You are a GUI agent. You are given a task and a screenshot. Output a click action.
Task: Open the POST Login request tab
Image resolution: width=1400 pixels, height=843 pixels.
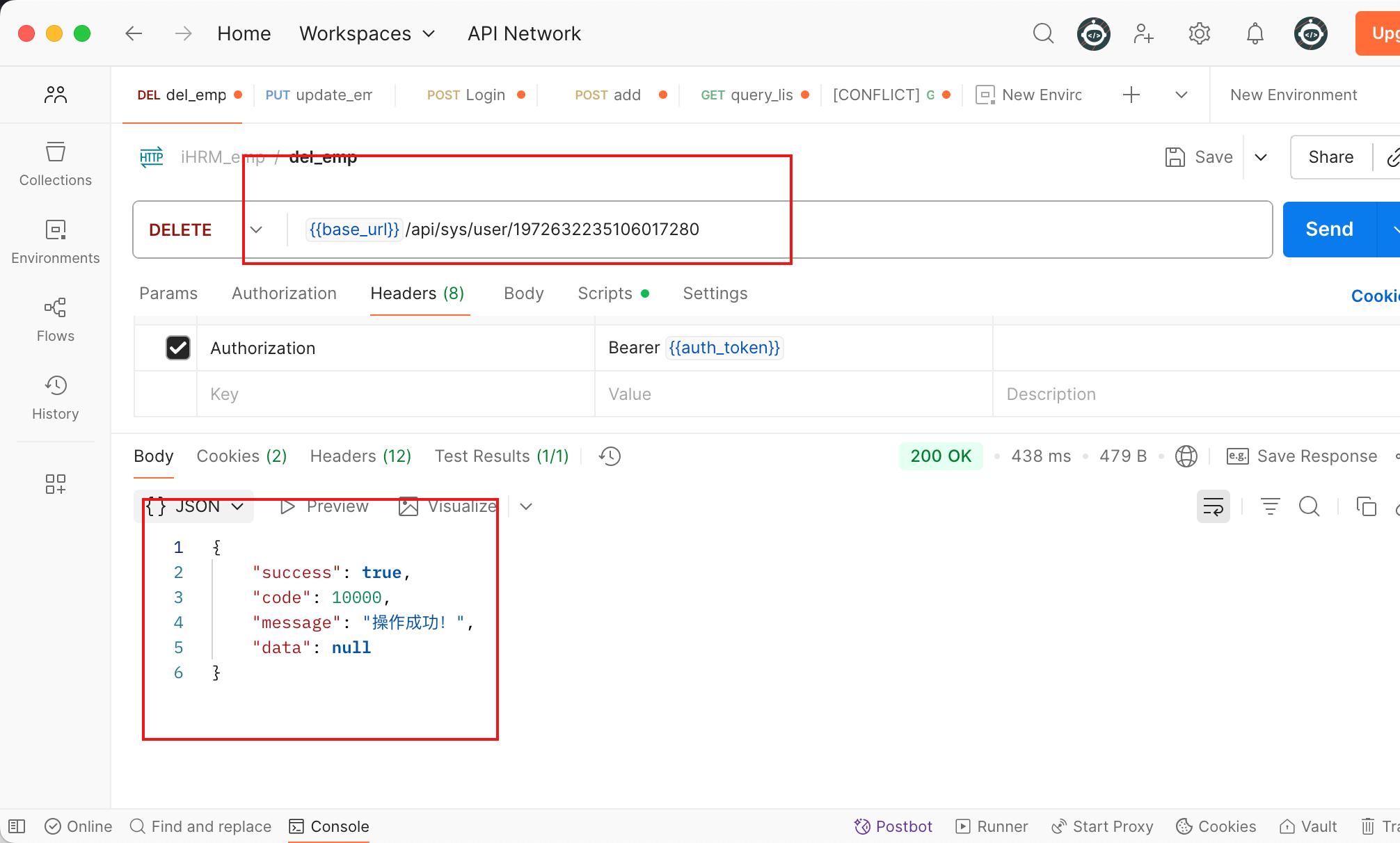[x=466, y=95]
